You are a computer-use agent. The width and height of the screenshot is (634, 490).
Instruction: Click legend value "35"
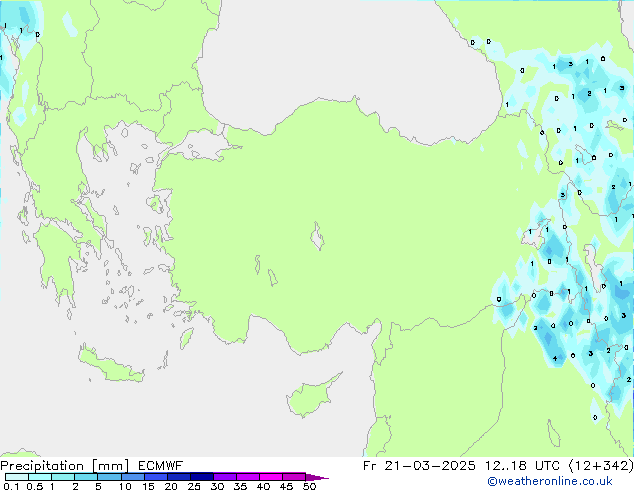pyautogui.click(x=240, y=486)
